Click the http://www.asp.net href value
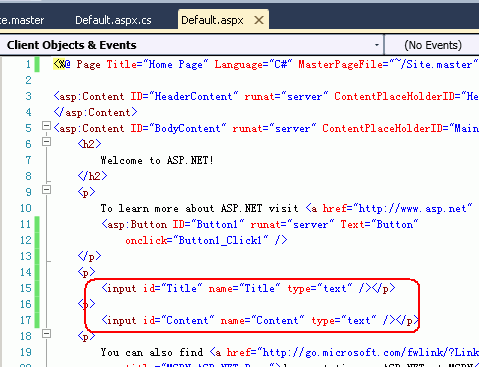This screenshot has width=479, height=367. point(412,208)
